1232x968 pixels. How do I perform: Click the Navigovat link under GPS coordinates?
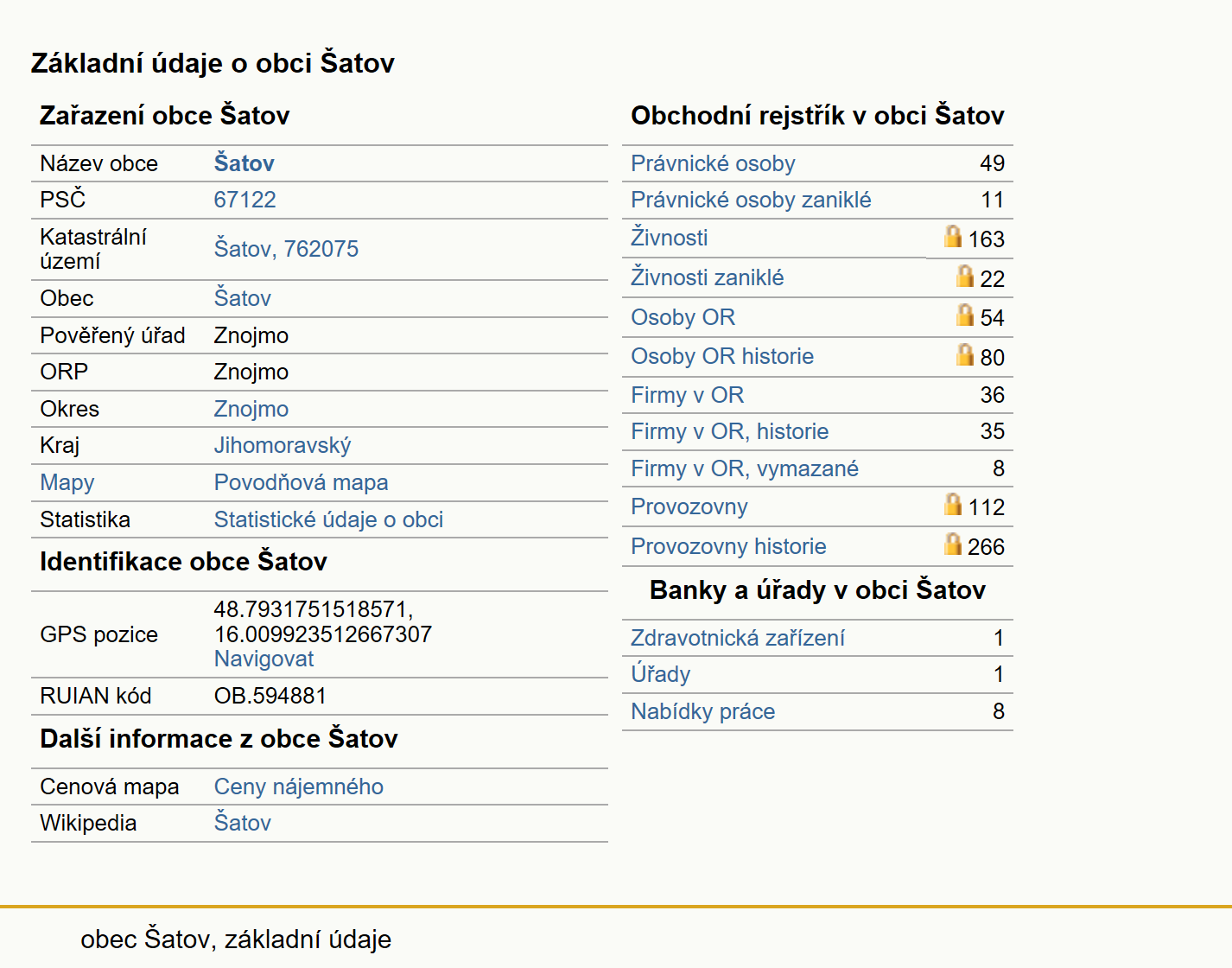click(x=264, y=659)
